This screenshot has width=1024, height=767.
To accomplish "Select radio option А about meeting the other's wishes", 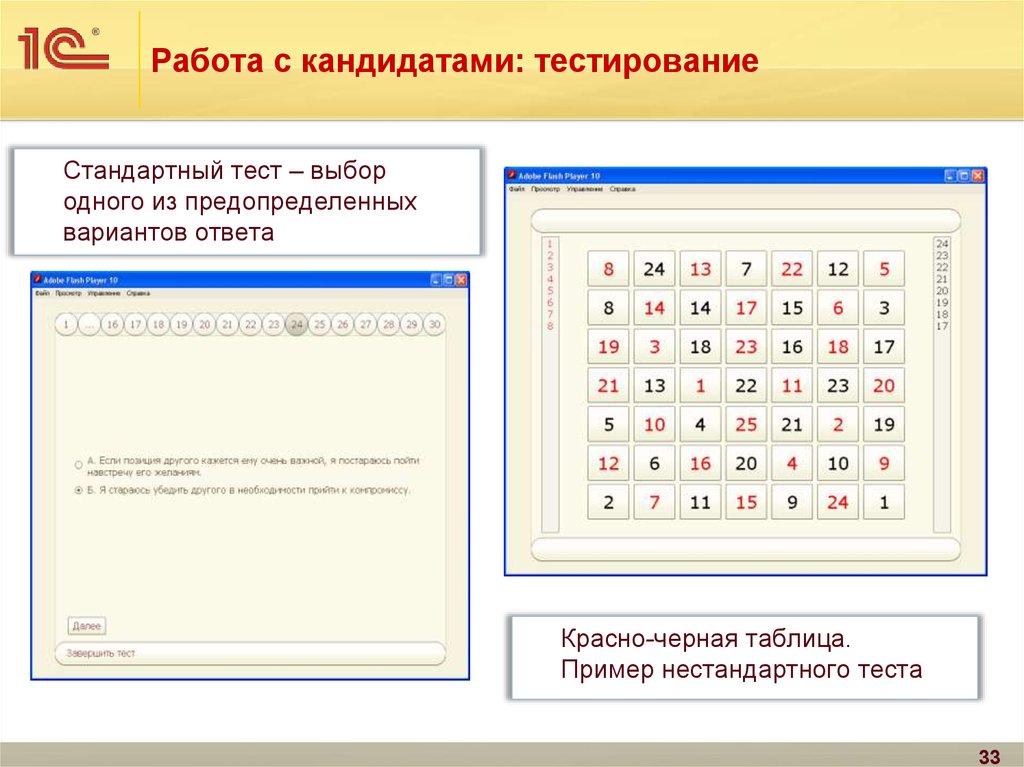I will [79, 465].
